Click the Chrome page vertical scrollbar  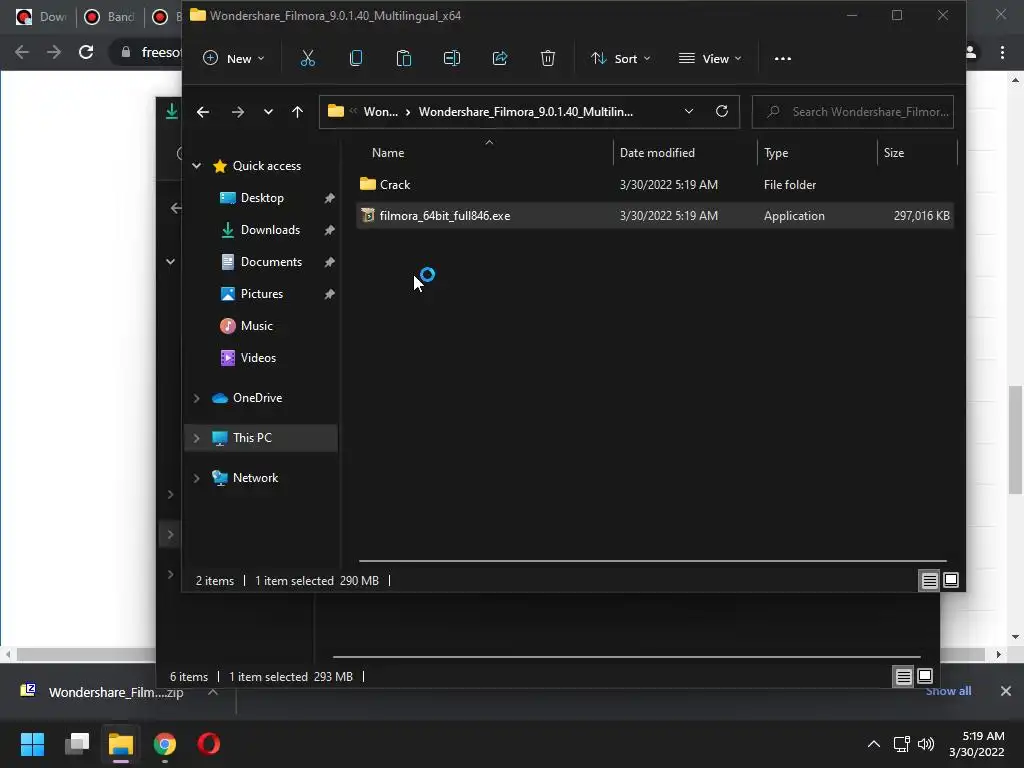click(x=1015, y=440)
